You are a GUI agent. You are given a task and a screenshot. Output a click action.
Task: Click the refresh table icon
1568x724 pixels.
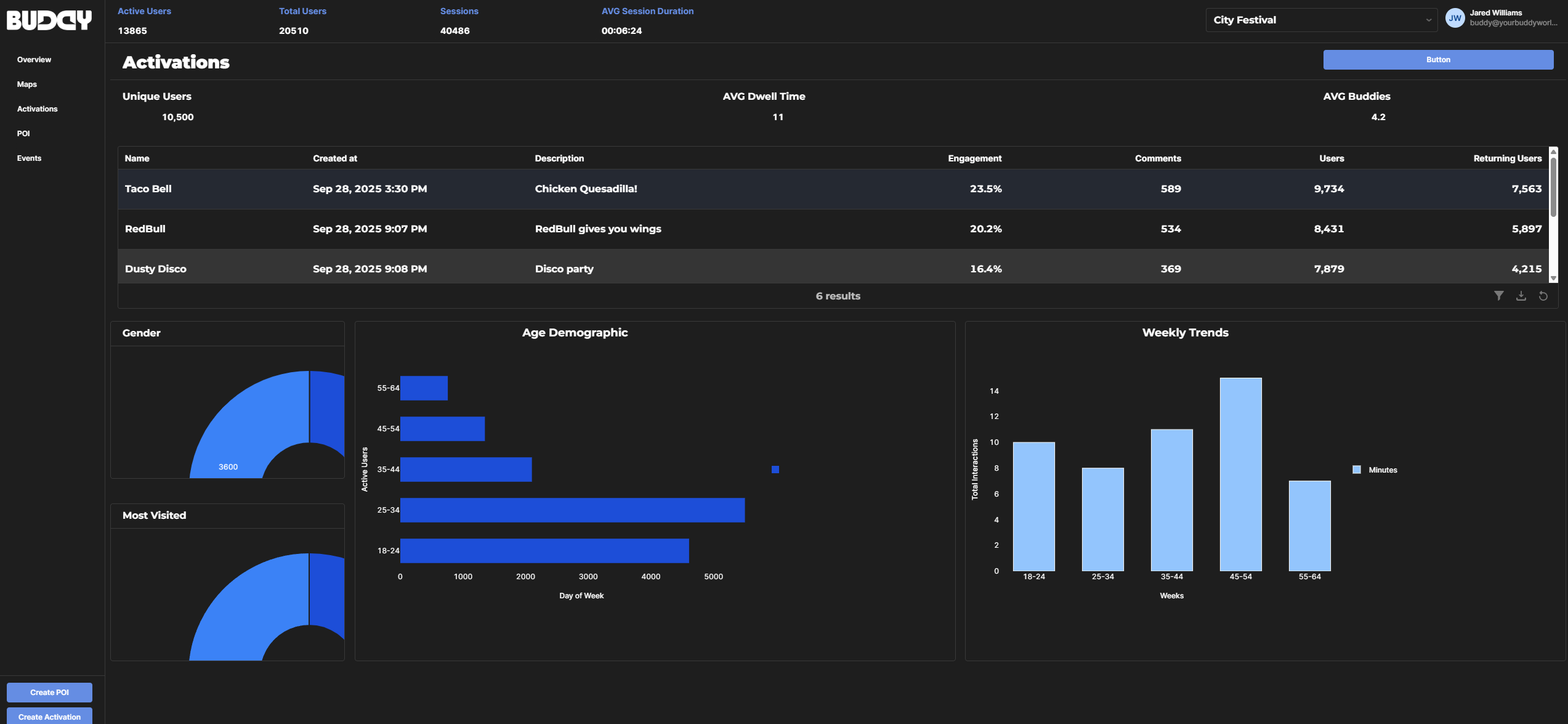pos(1543,296)
